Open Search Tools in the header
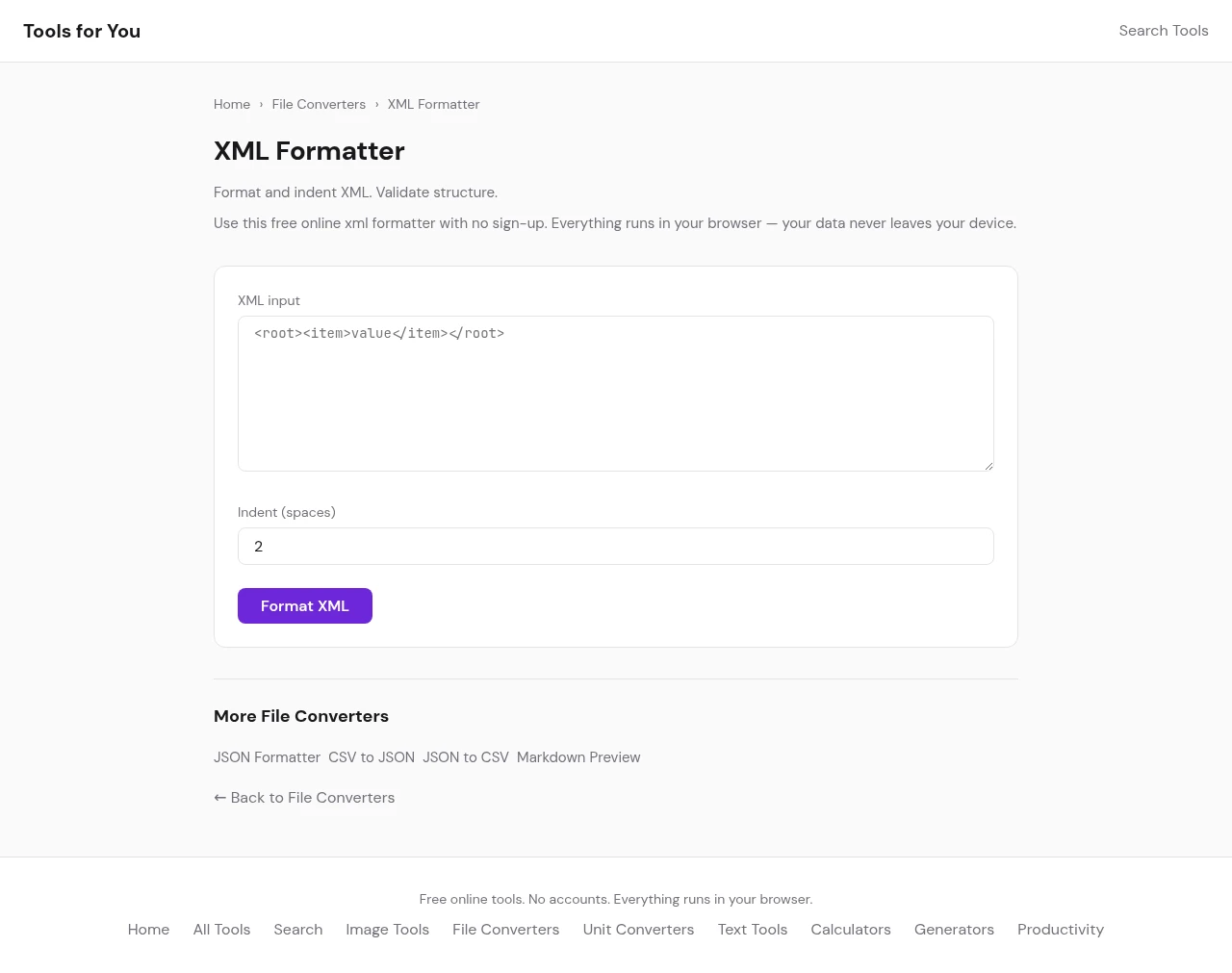1232x973 pixels. click(1163, 31)
